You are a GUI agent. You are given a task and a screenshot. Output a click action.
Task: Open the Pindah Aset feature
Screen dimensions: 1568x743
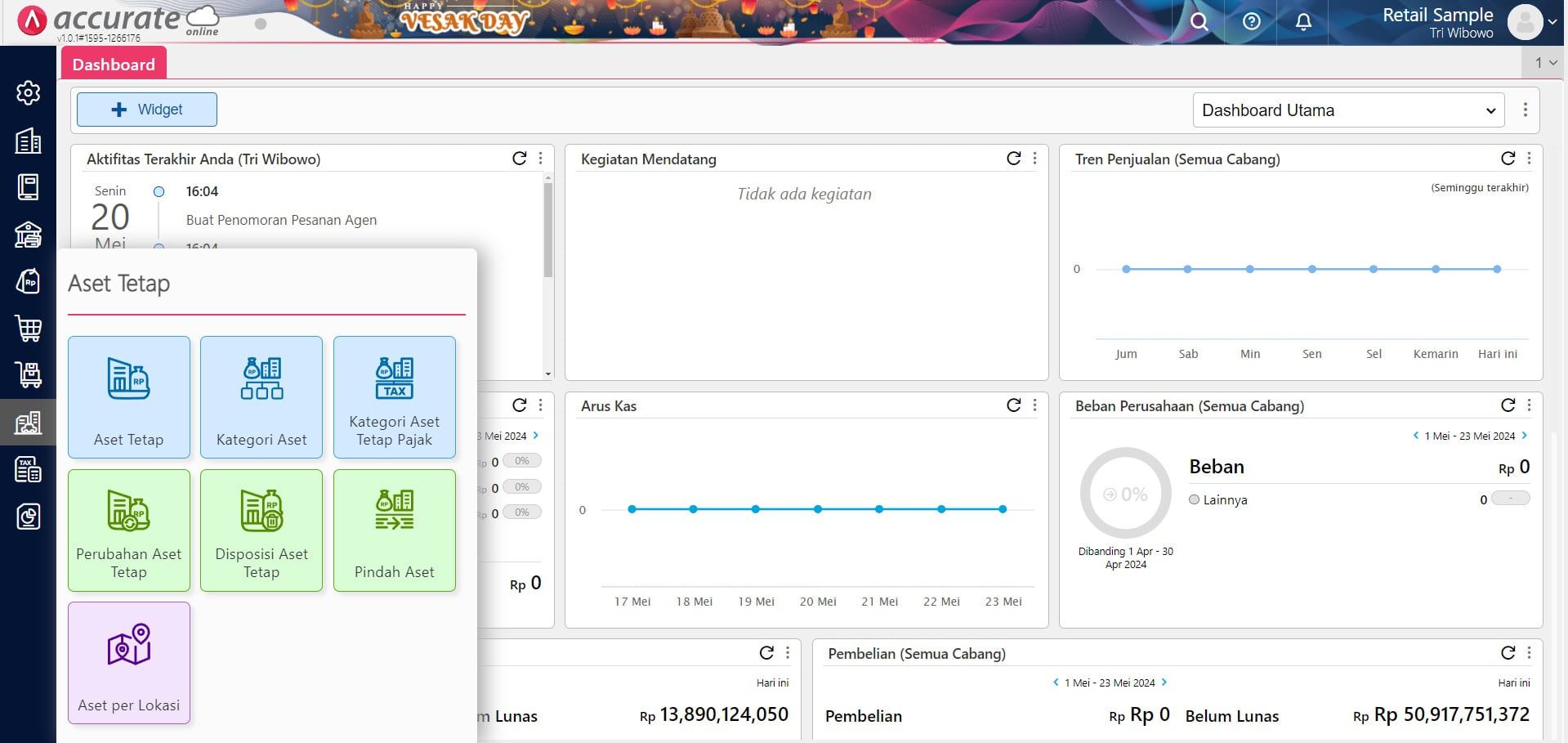tap(394, 530)
